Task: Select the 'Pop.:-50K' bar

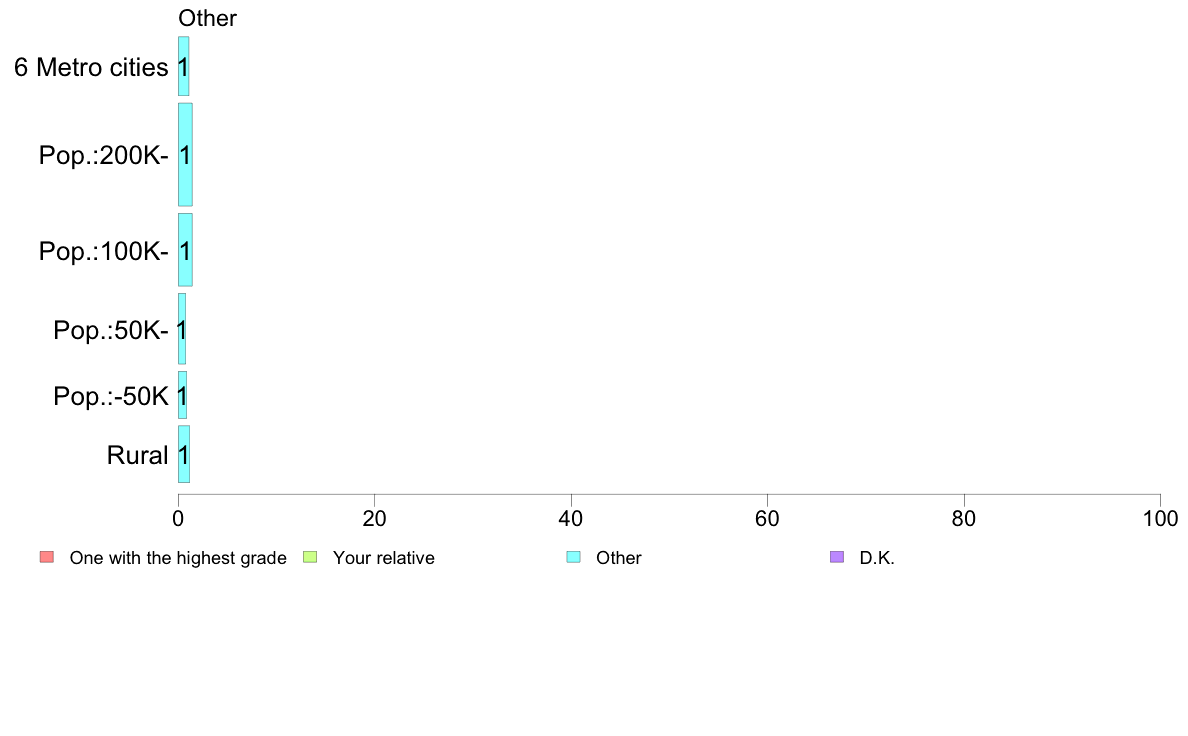Action: point(182,395)
